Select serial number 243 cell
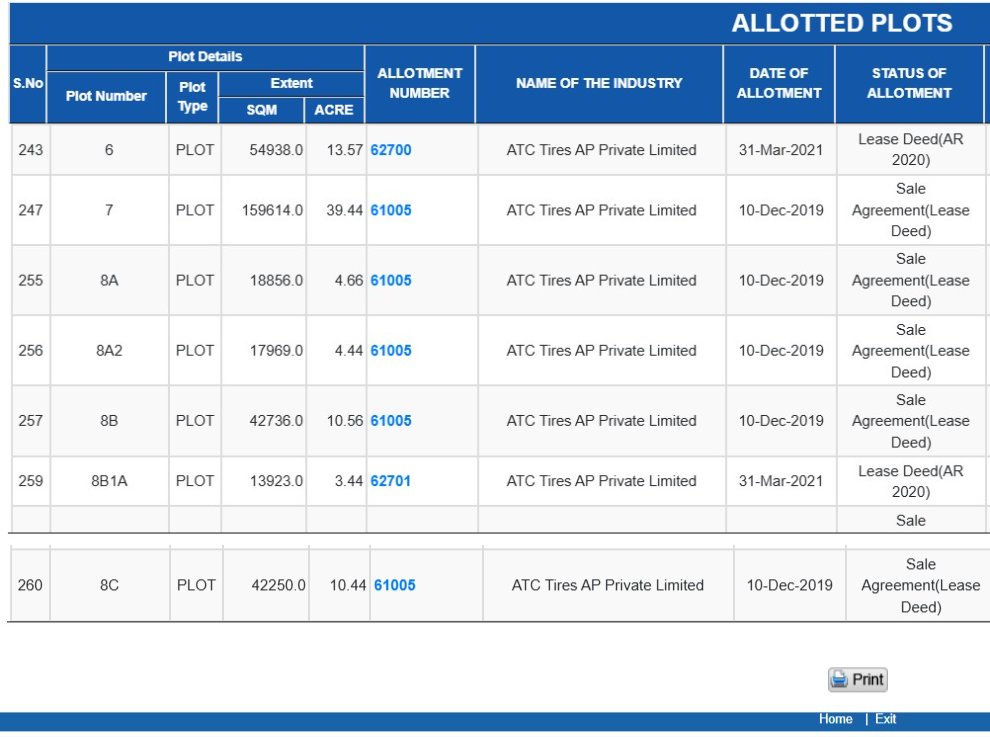Viewport: 990px width, 737px height. click(30, 150)
